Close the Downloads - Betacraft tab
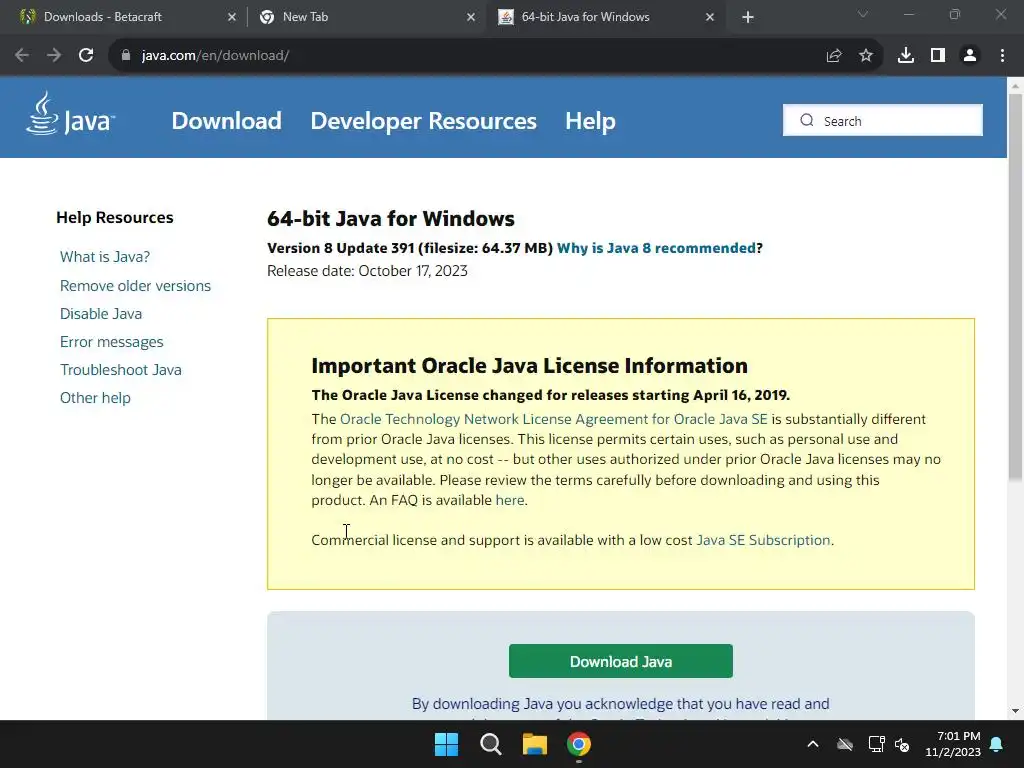1024x768 pixels. click(232, 17)
